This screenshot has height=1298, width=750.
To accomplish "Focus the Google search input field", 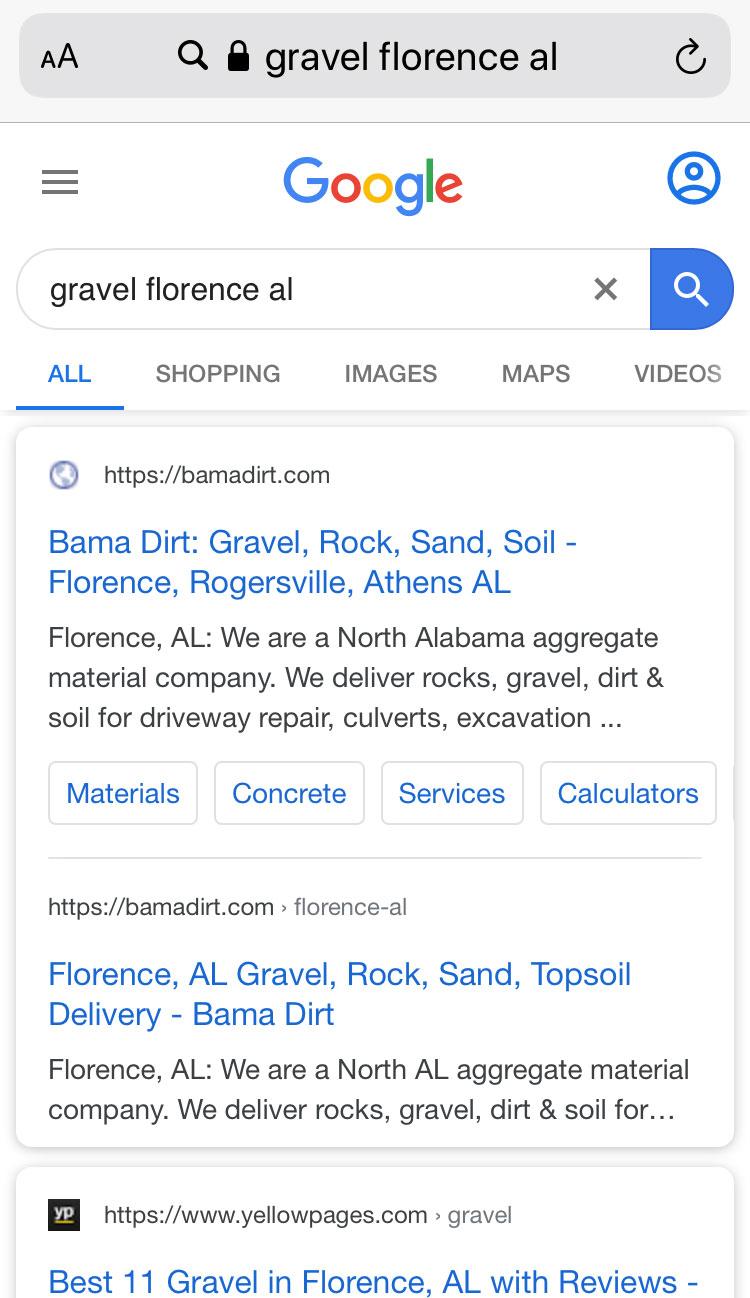I will click(x=300, y=289).
